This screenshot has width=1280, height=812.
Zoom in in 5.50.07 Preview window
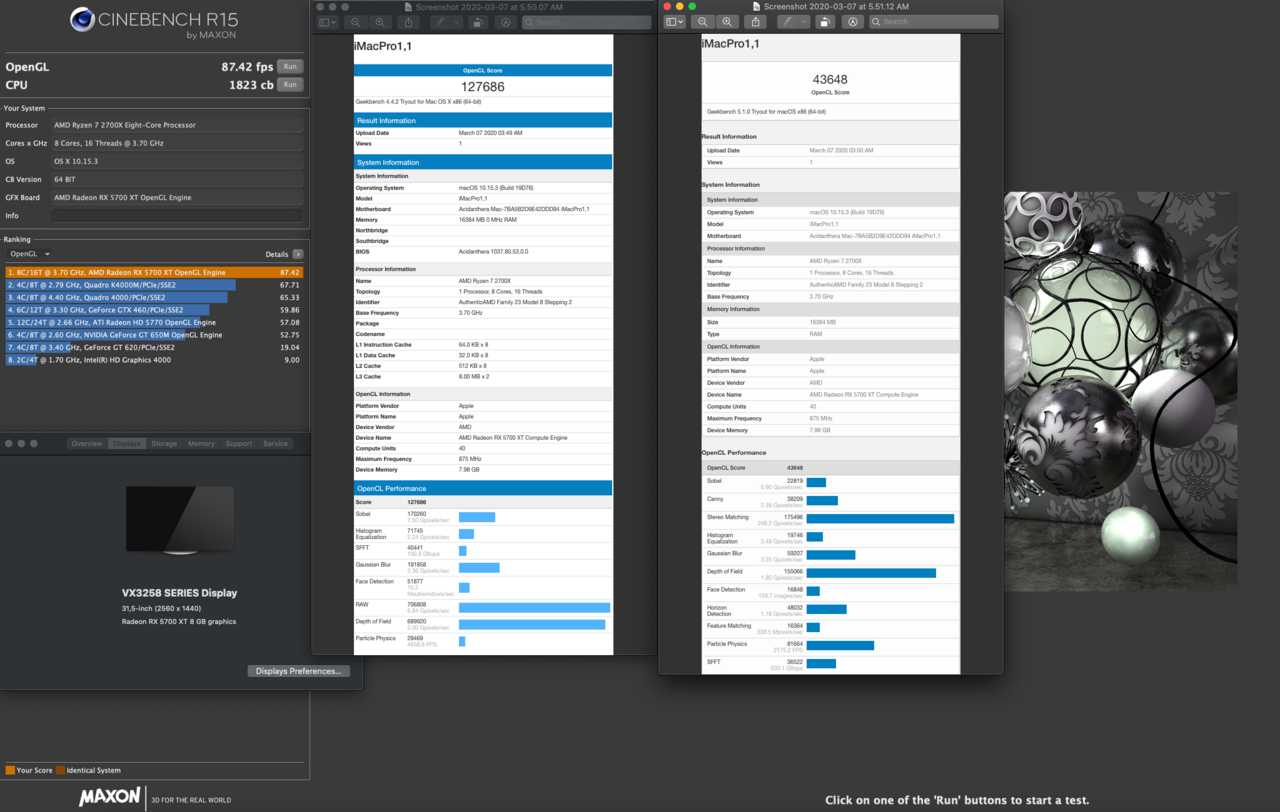click(380, 22)
